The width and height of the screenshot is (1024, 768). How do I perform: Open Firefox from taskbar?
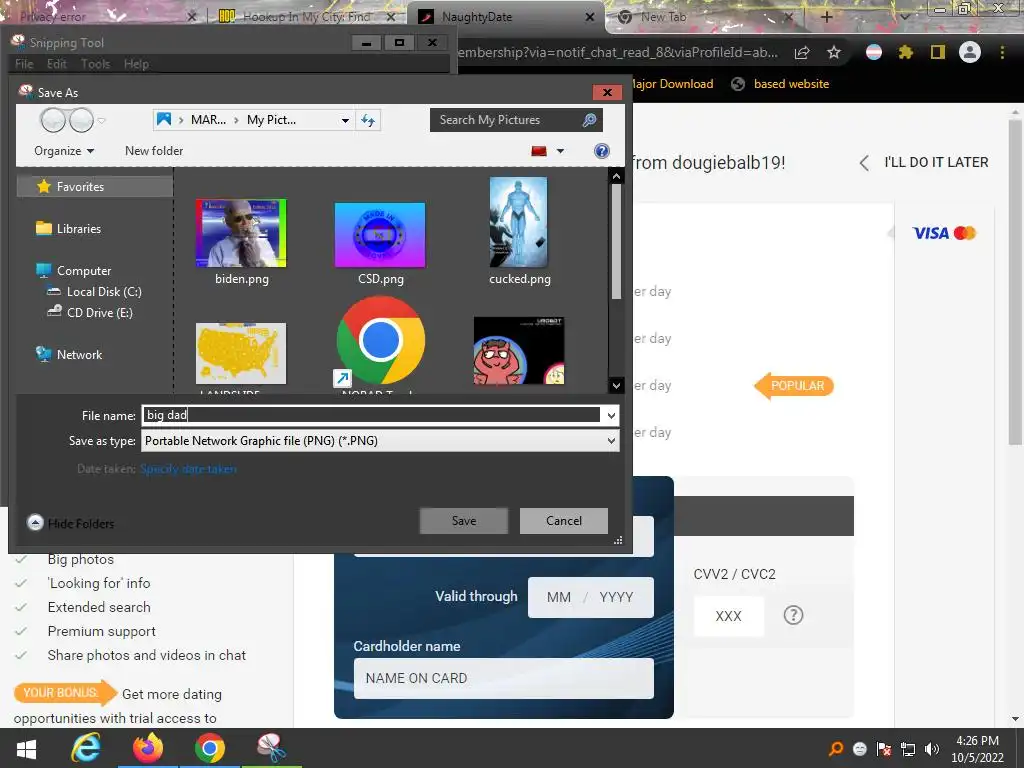click(148, 748)
